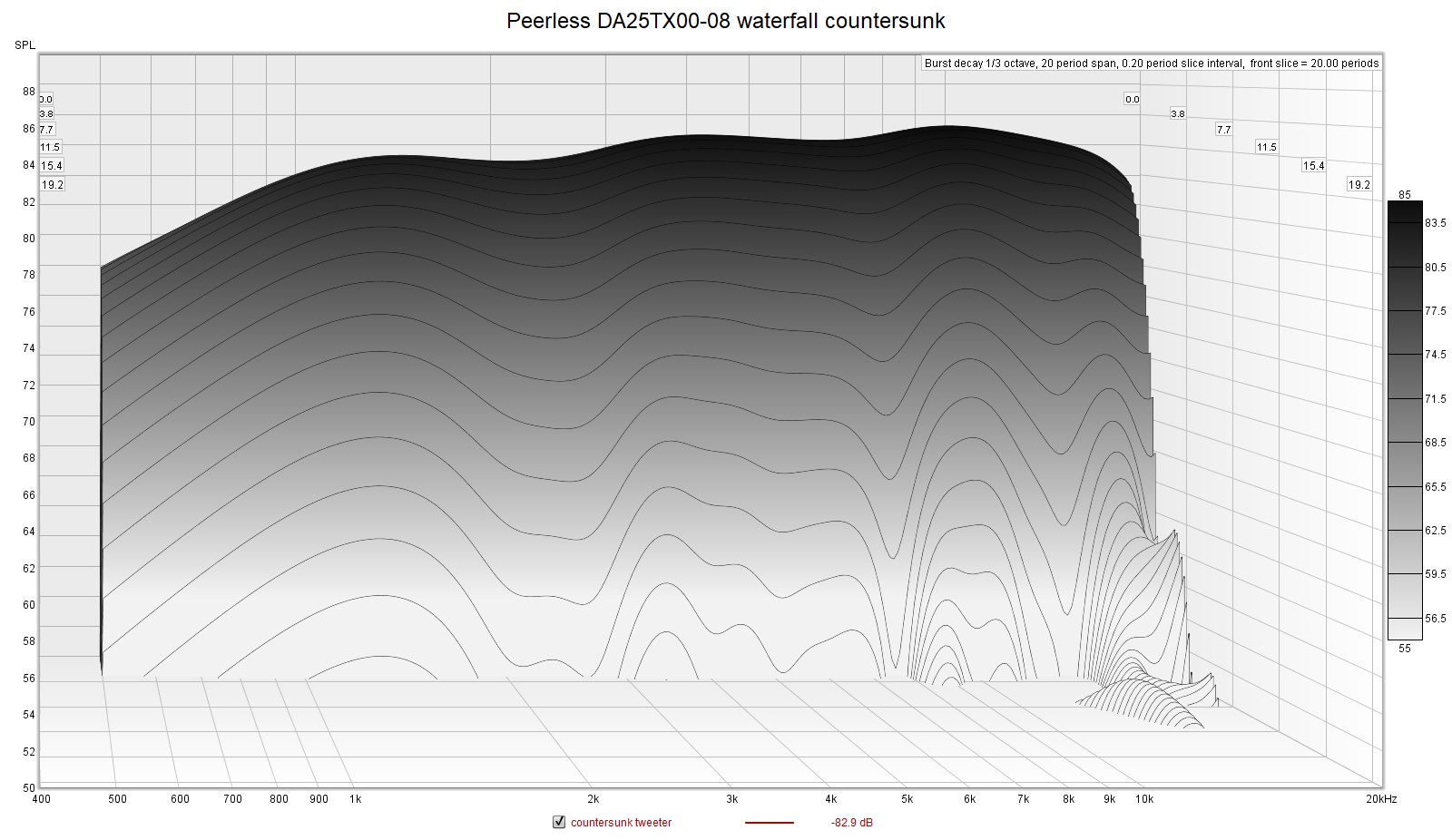The width and height of the screenshot is (1452, 840).
Task: Click the 7.7 period label on left side
Action: click(x=46, y=130)
